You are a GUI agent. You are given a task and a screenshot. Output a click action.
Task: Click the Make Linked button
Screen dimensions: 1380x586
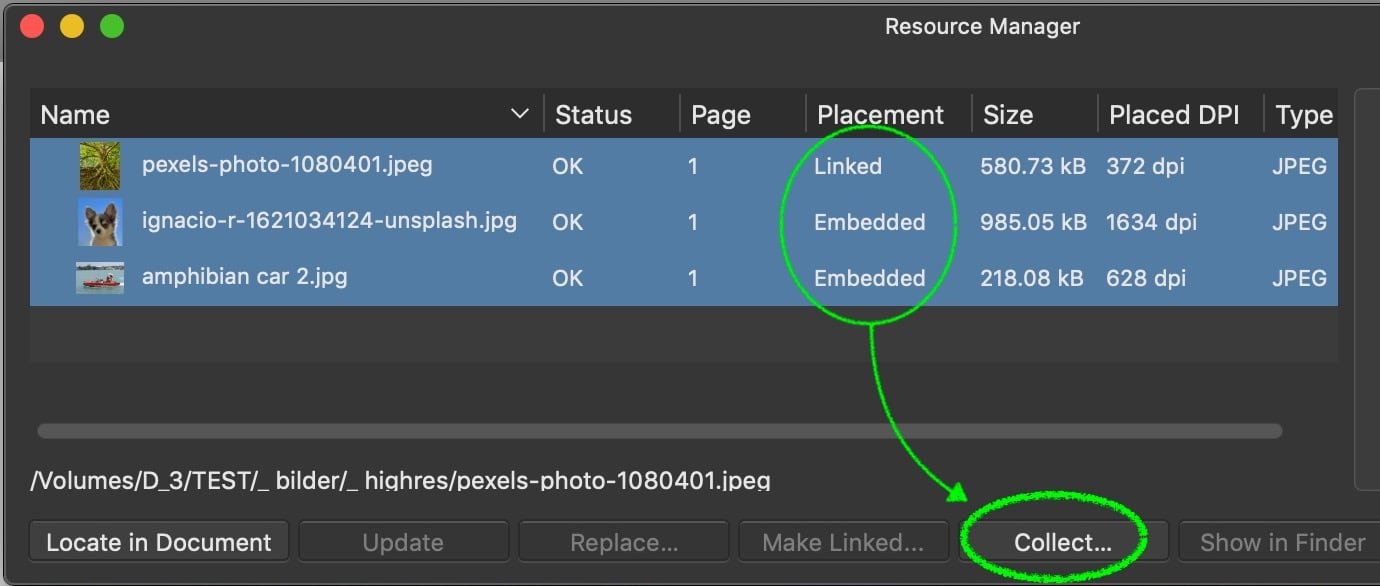(x=843, y=541)
